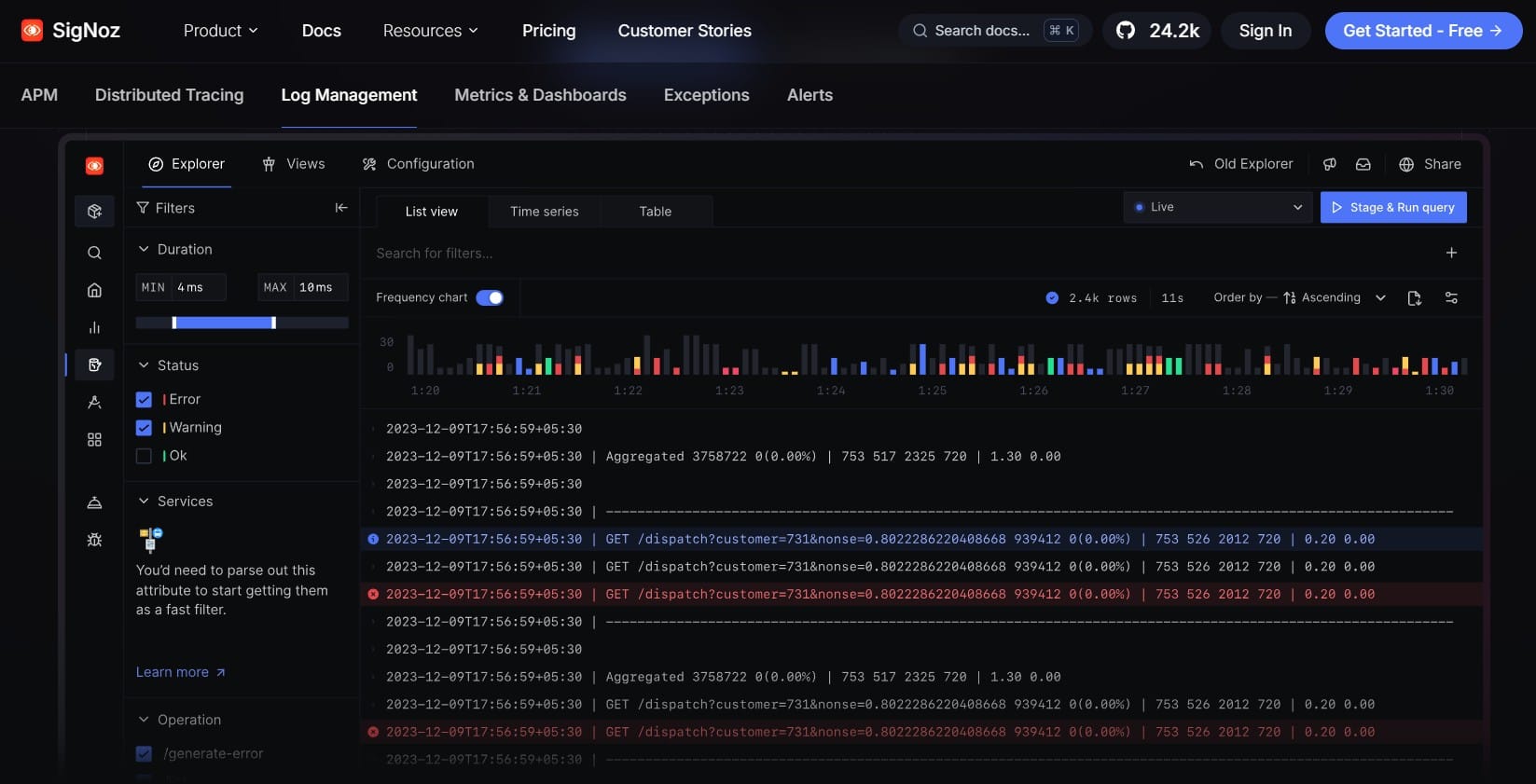This screenshot has height=784, width=1536.
Task: Click the duration range slider bar
Action: 224,323
